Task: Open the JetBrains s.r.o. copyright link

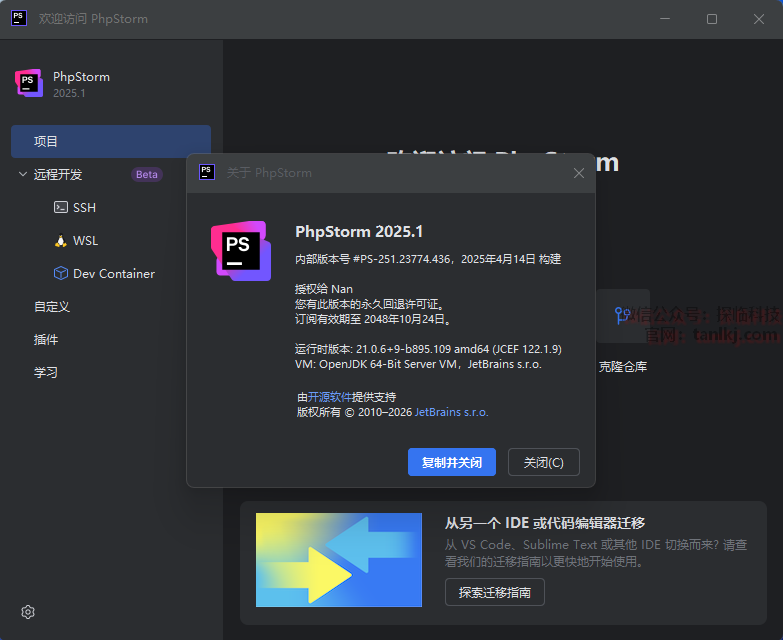Action: click(x=451, y=412)
